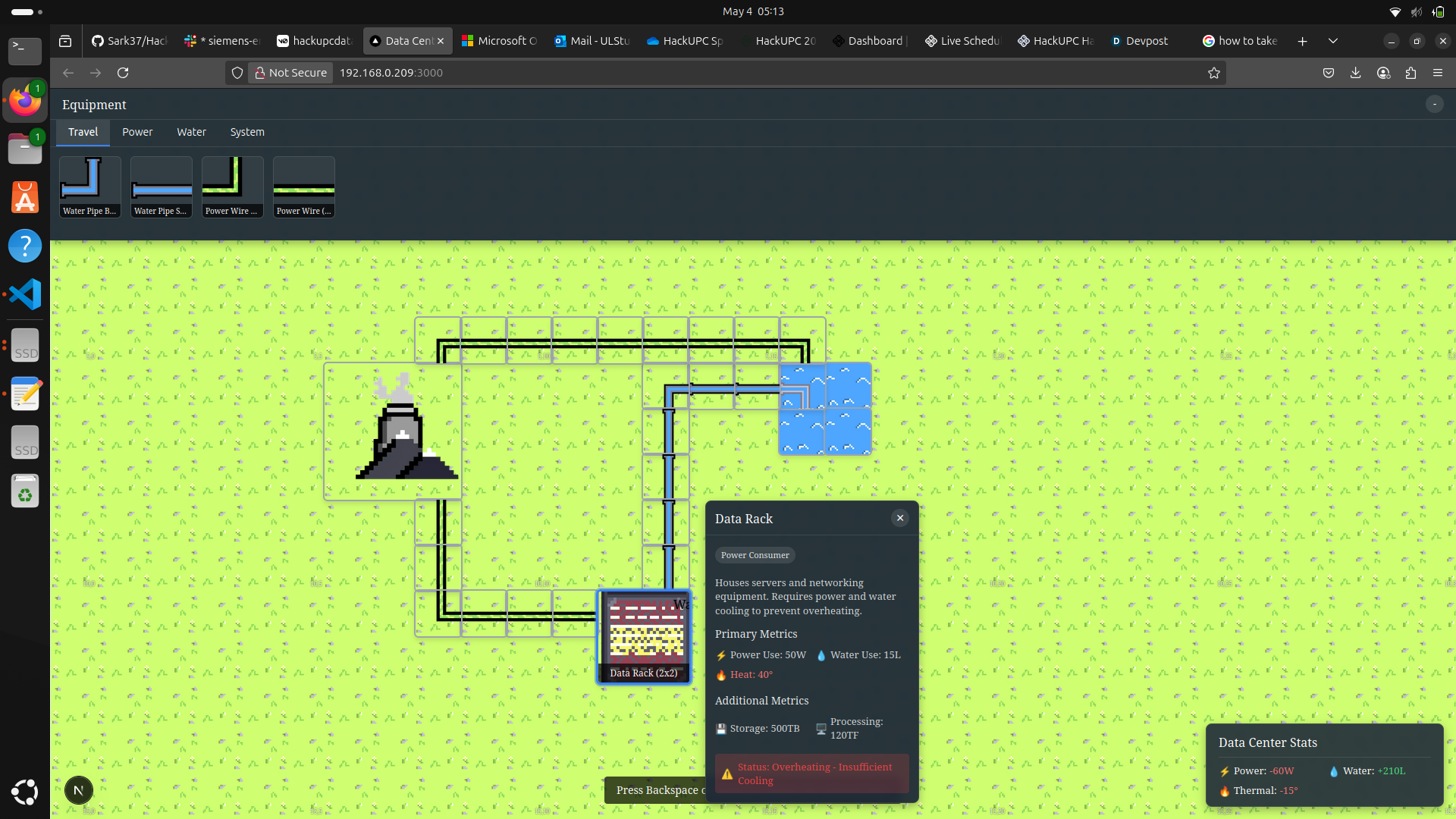Click the power plant building on map
The height and width of the screenshot is (819, 1456).
[x=393, y=431]
